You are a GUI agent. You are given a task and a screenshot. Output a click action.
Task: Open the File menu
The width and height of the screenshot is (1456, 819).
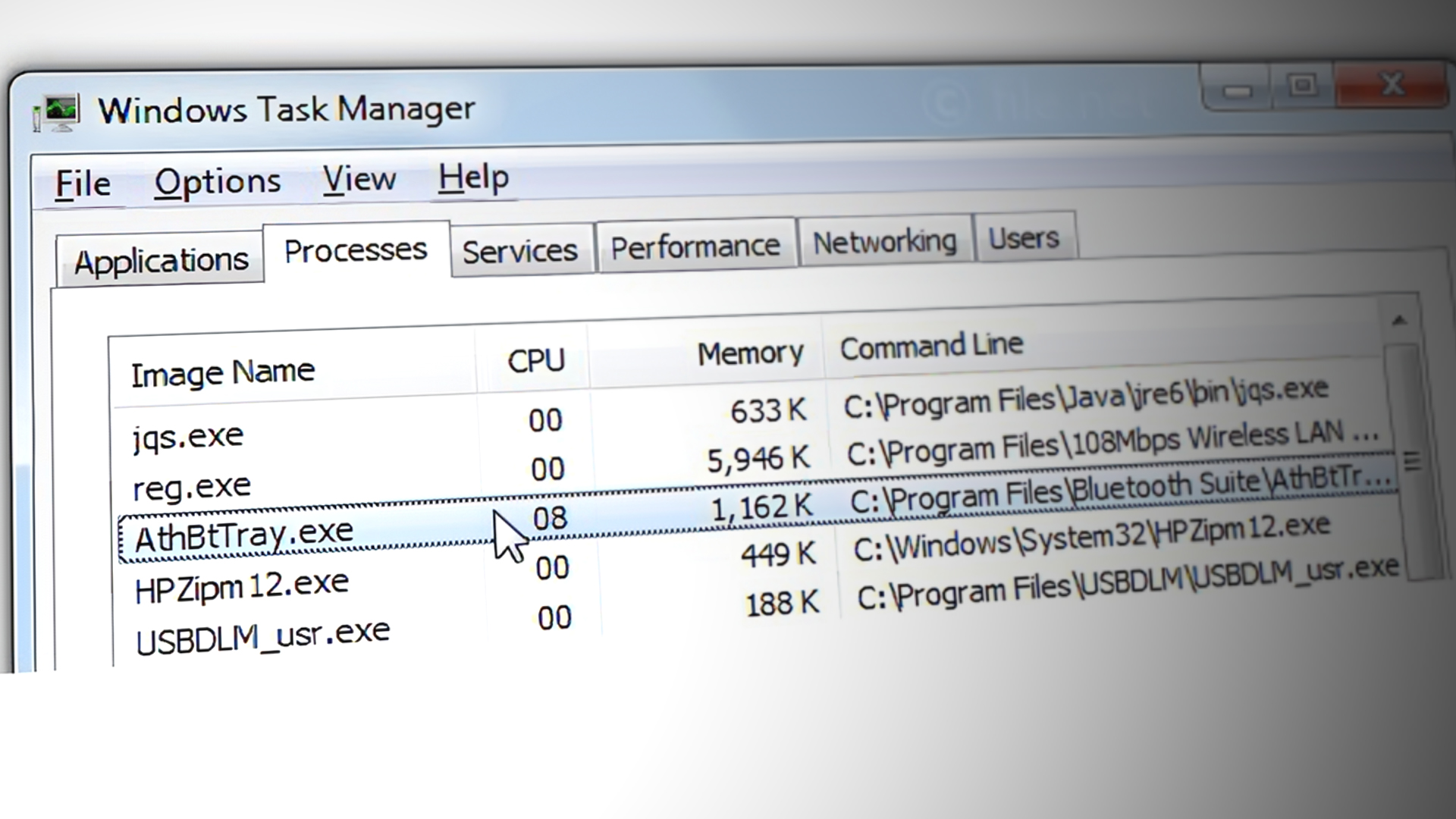point(83,184)
